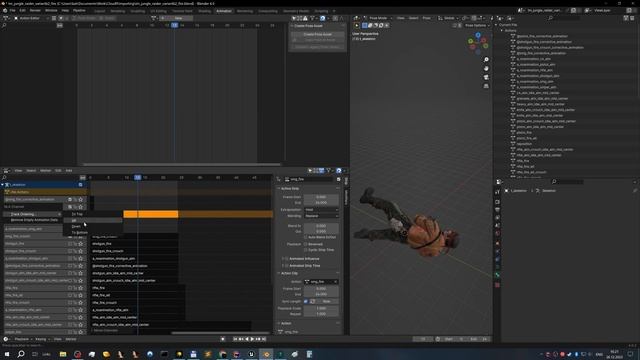Click the viewport navigation axis gizmo
The height and width of the screenshot is (360, 640).
[478, 42]
